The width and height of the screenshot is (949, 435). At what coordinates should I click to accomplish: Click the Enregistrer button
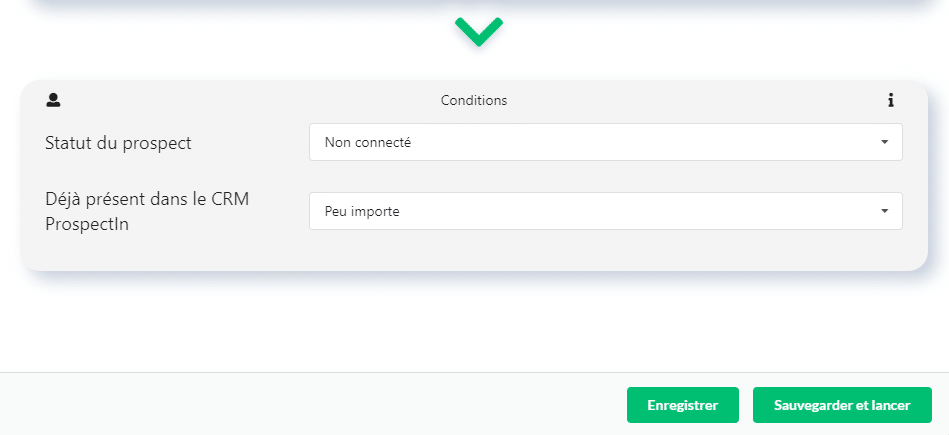point(683,405)
